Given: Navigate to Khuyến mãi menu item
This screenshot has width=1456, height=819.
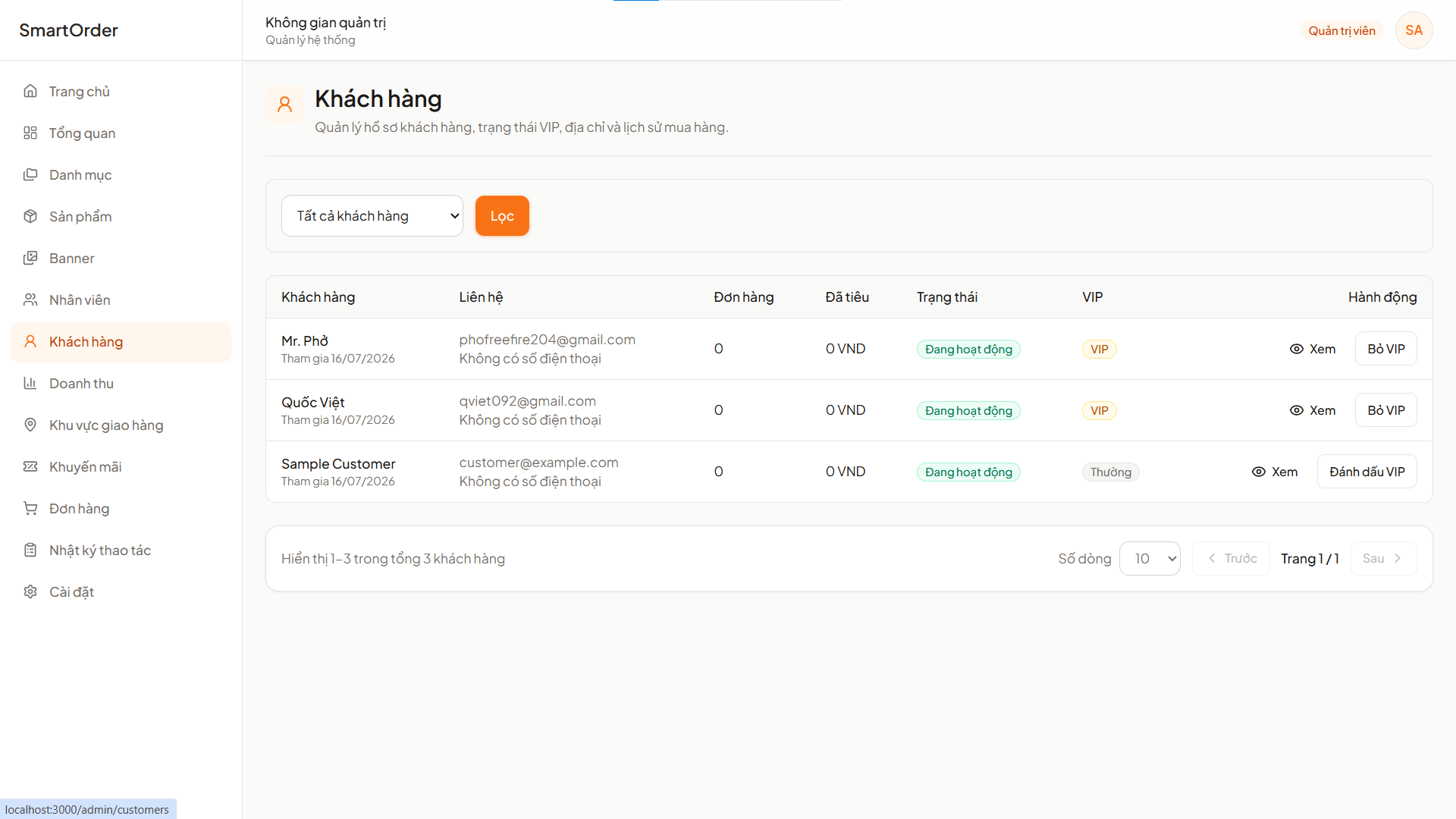Looking at the screenshot, I should click(121, 467).
